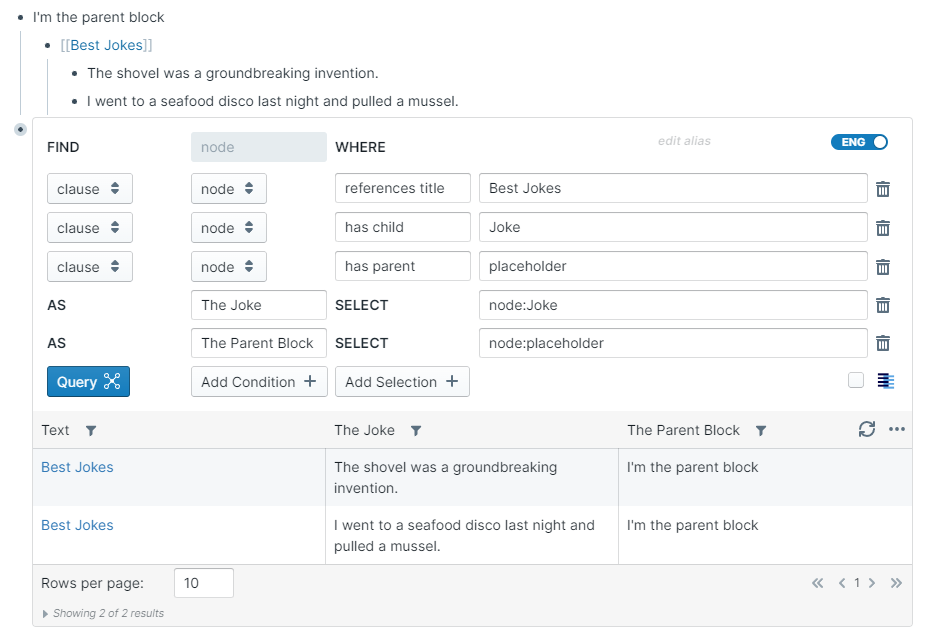Open the node dropdown in second row

pyautogui.click(x=228, y=228)
